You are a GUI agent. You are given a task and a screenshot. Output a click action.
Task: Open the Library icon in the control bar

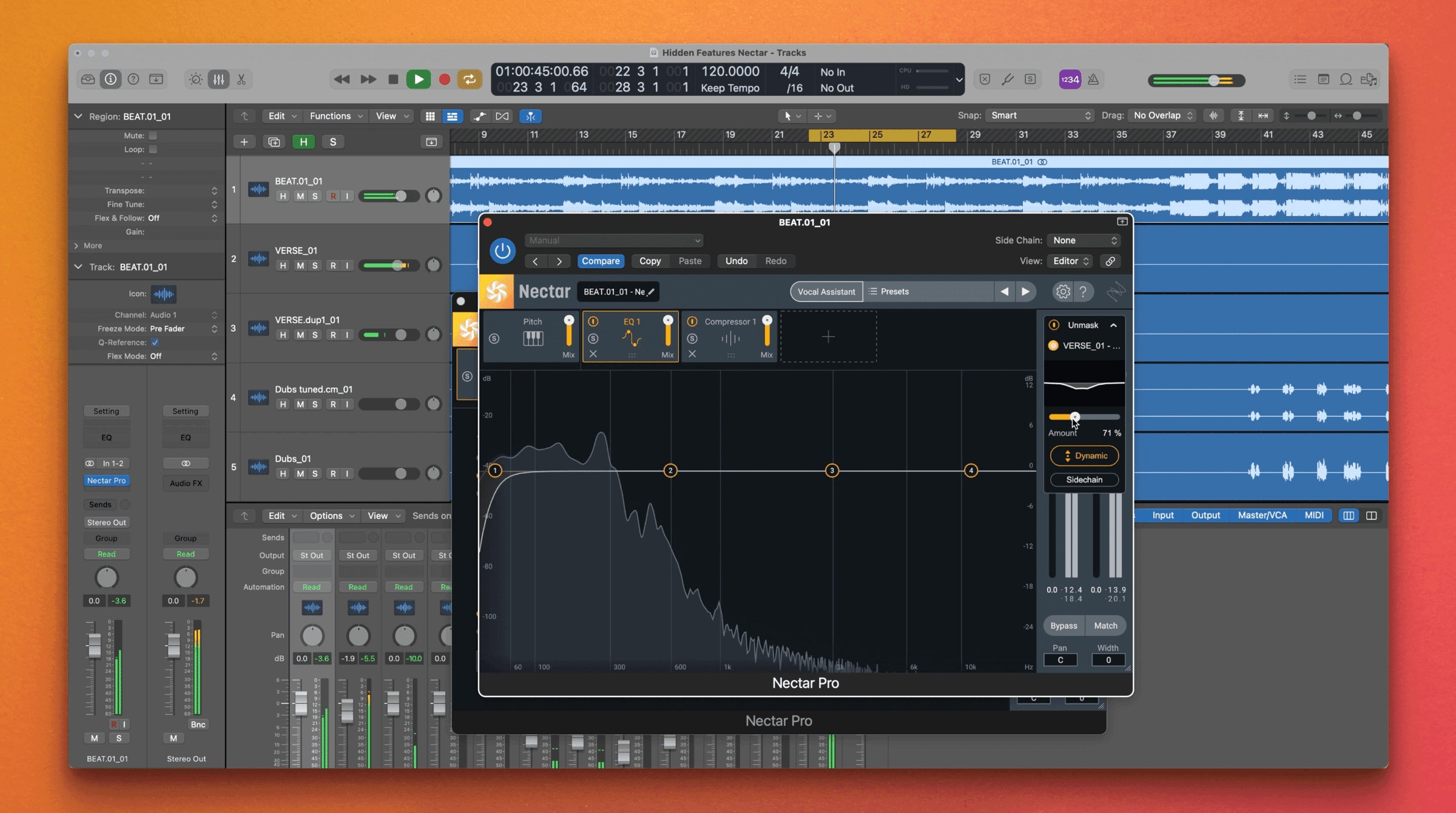(x=88, y=79)
